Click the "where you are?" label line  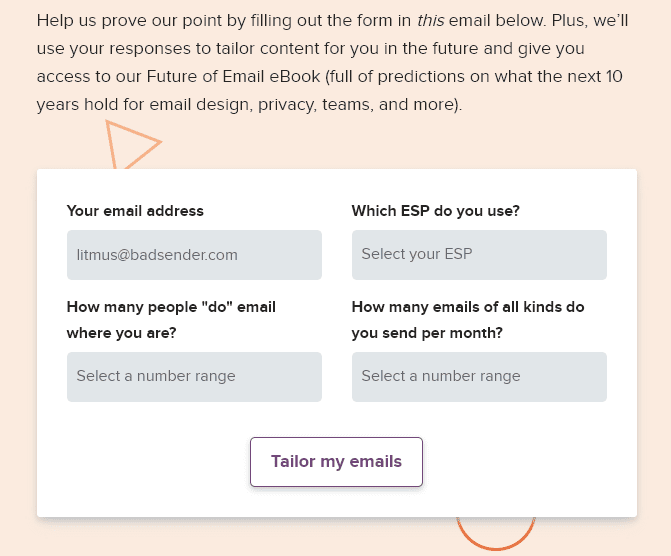pyautogui.click(x=122, y=333)
